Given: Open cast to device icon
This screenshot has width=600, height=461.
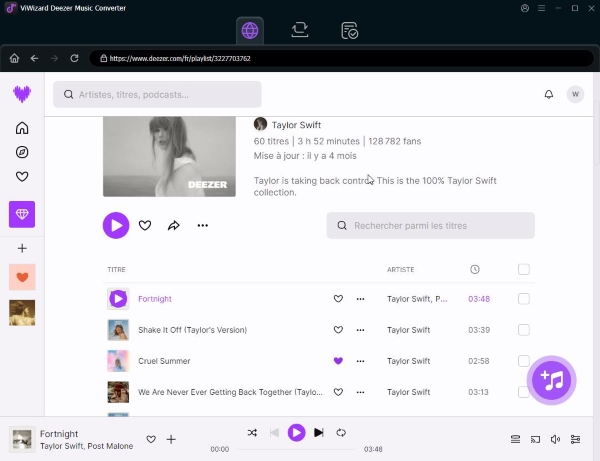Looking at the screenshot, I should click(535, 439).
